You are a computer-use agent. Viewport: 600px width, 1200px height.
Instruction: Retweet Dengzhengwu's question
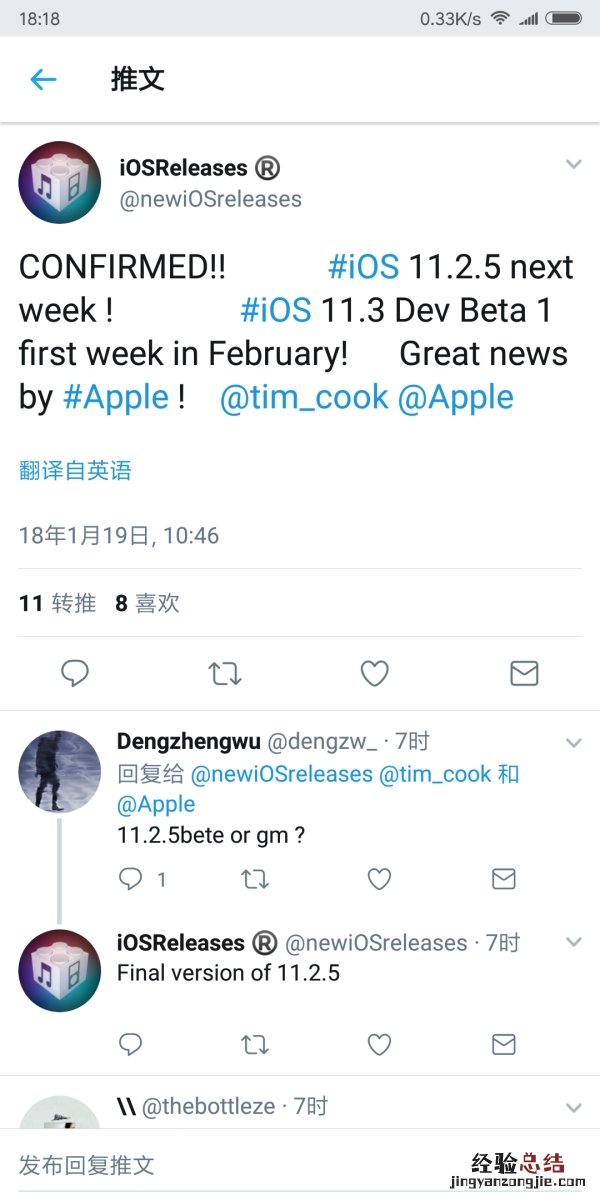coord(255,879)
